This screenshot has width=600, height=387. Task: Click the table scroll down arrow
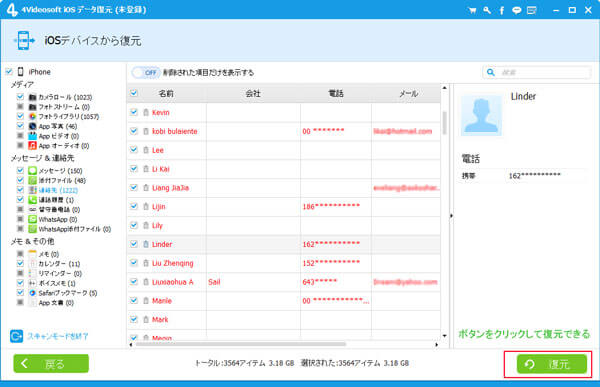coord(444,336)
